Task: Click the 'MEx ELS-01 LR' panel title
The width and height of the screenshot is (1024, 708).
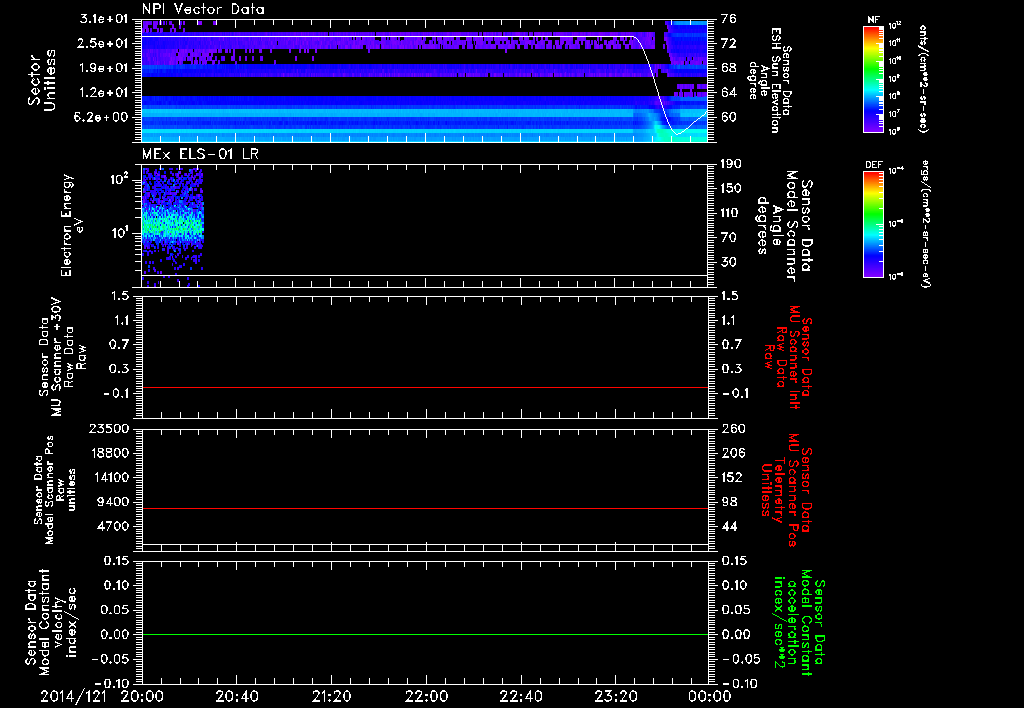Action: tap(200, 155)
